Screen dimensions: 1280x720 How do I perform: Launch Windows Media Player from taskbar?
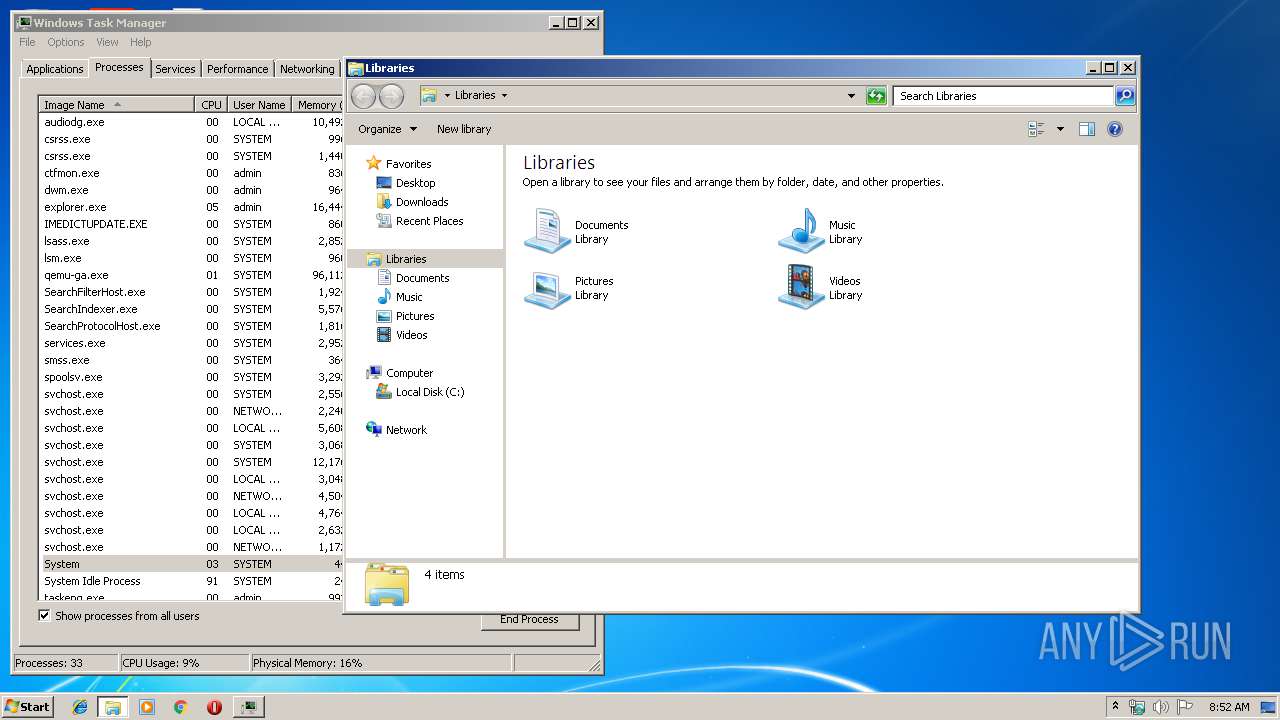[x=147, y=707]
